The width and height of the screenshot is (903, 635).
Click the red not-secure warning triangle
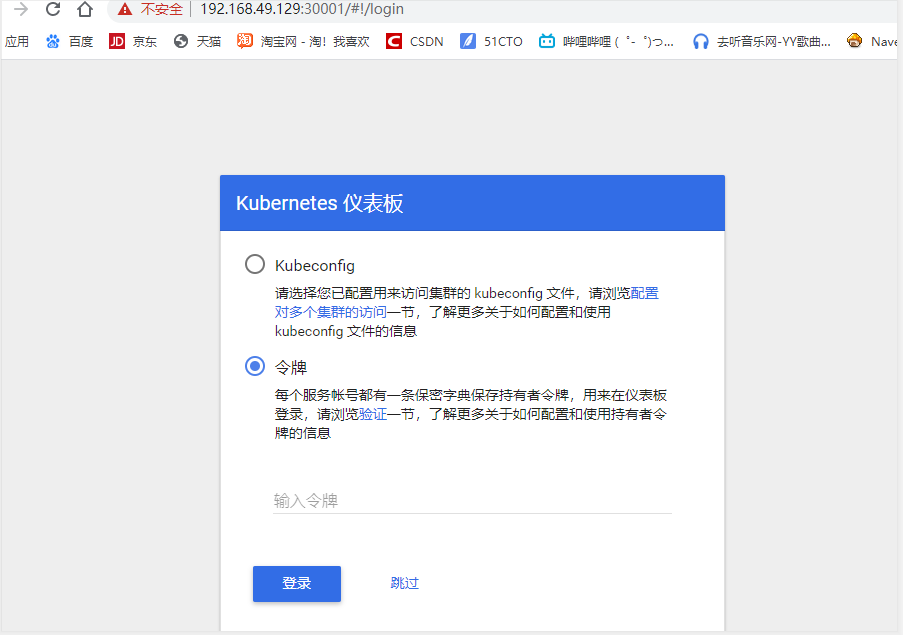pyautogui.click(x=124, y=9)
